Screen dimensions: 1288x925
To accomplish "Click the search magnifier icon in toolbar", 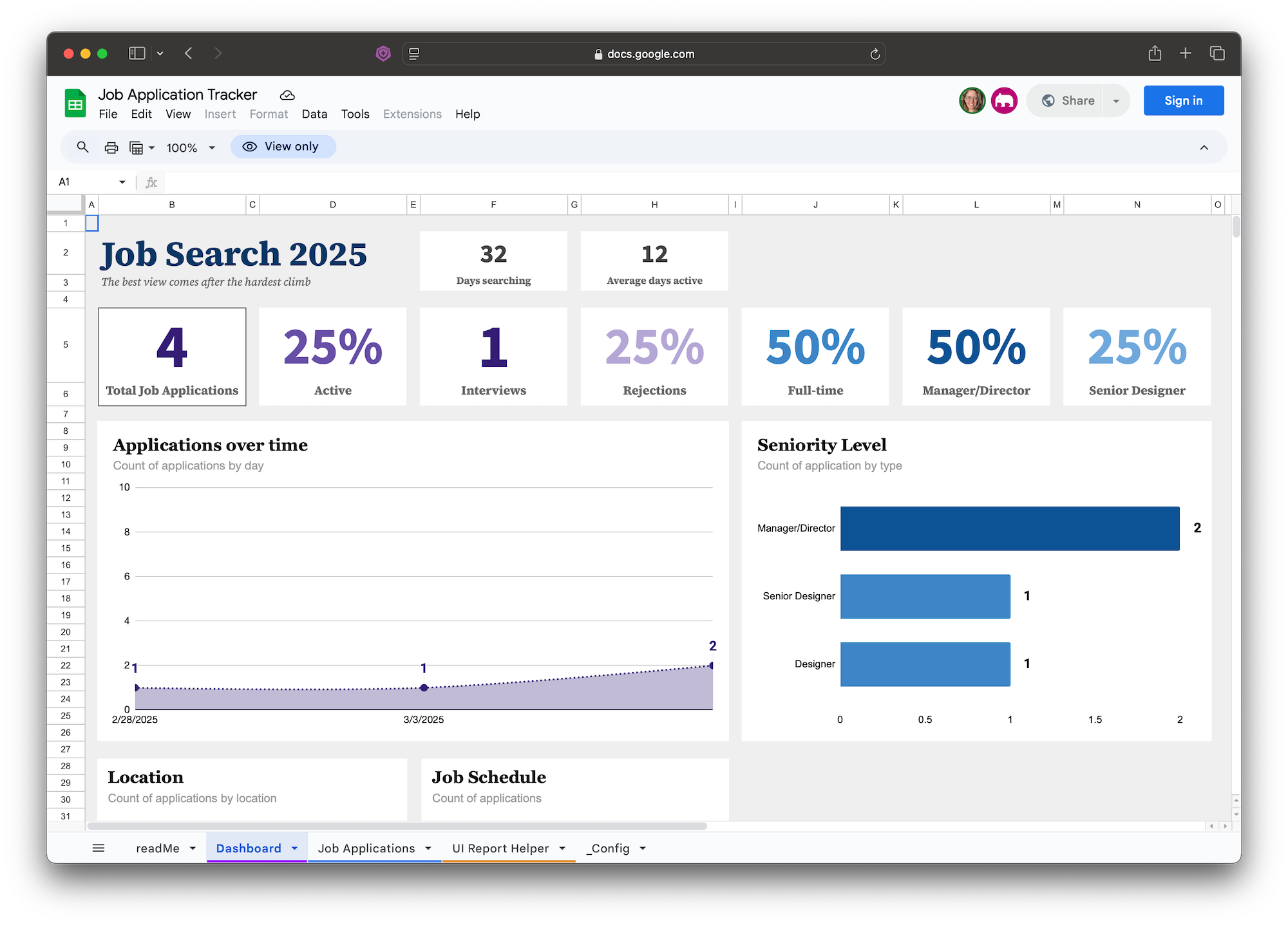I will 82,147.
